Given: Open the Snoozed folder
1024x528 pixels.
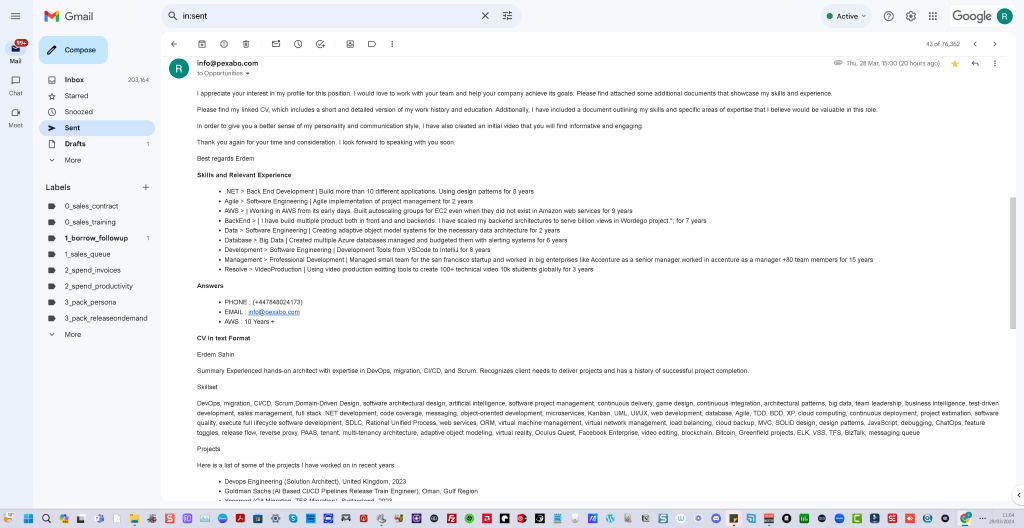Looking at the screenshot, I should (x=97, y=112).
